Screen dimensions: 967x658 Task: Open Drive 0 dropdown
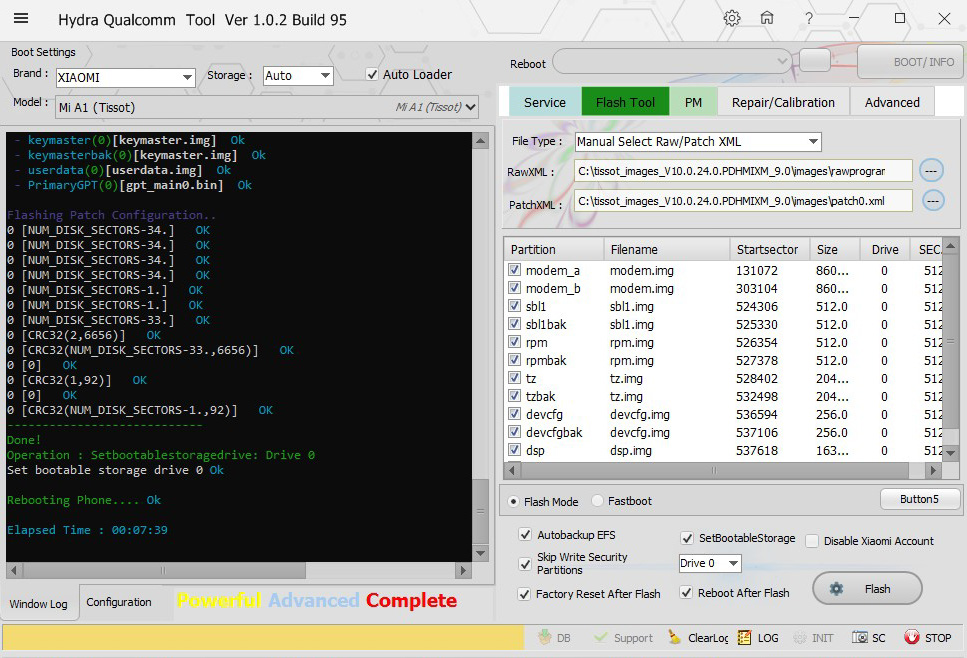click(710, 563)
